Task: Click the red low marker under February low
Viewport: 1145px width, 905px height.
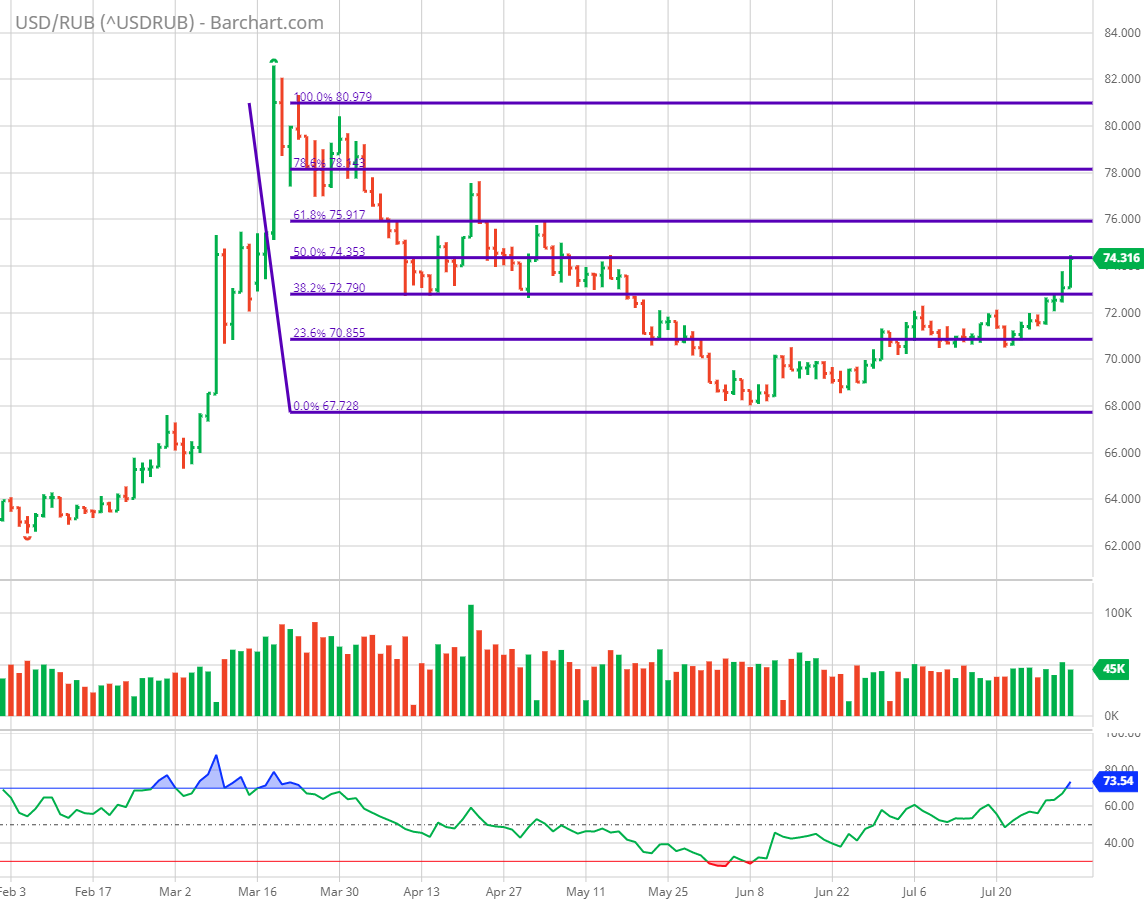Action: [28, 538]
